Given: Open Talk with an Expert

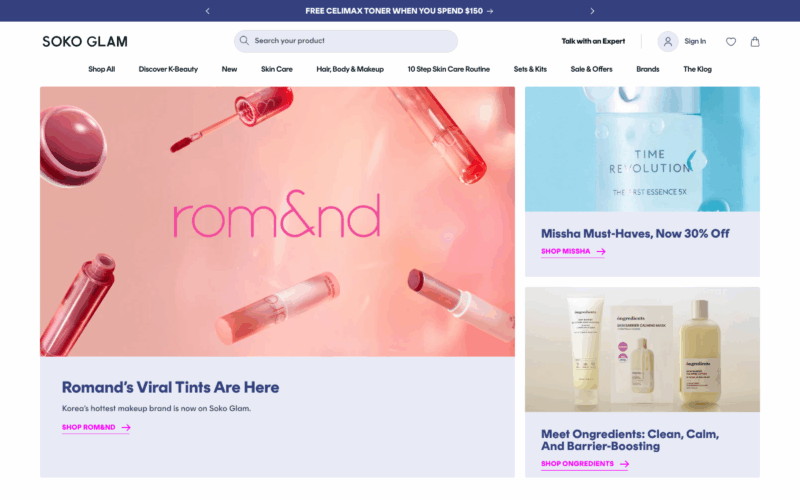Looking at the screenshot, I should click(593, 41).
